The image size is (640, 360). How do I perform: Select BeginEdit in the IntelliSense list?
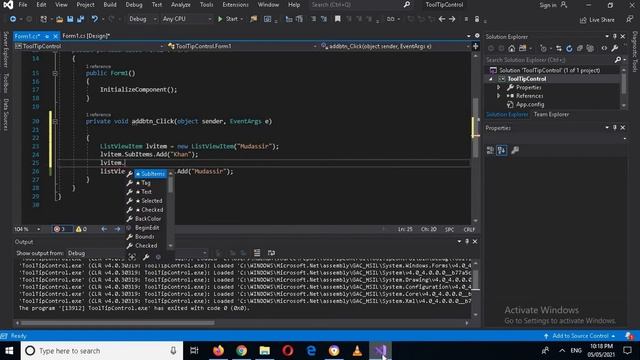pyautogui.click(x=146, y=228)
